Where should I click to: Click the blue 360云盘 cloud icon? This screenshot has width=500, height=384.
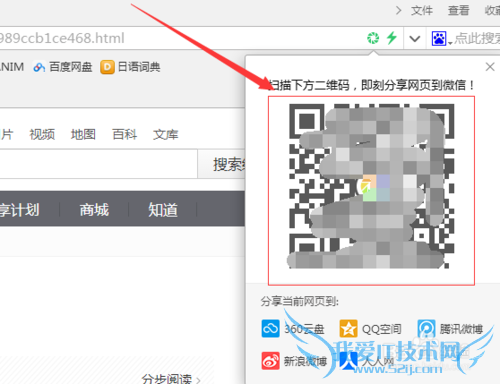click(x=270, y=329)
